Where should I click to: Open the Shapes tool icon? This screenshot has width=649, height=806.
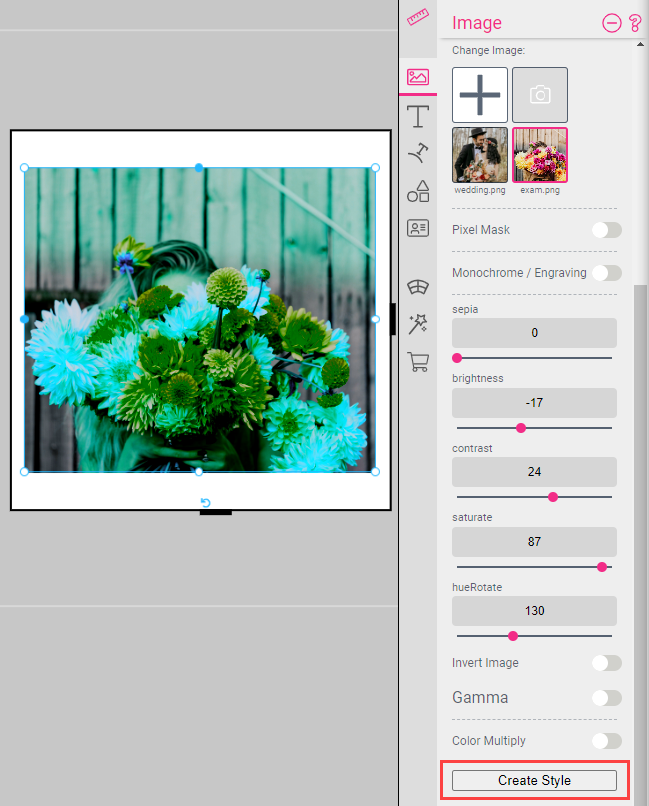(x=418, y=191)
